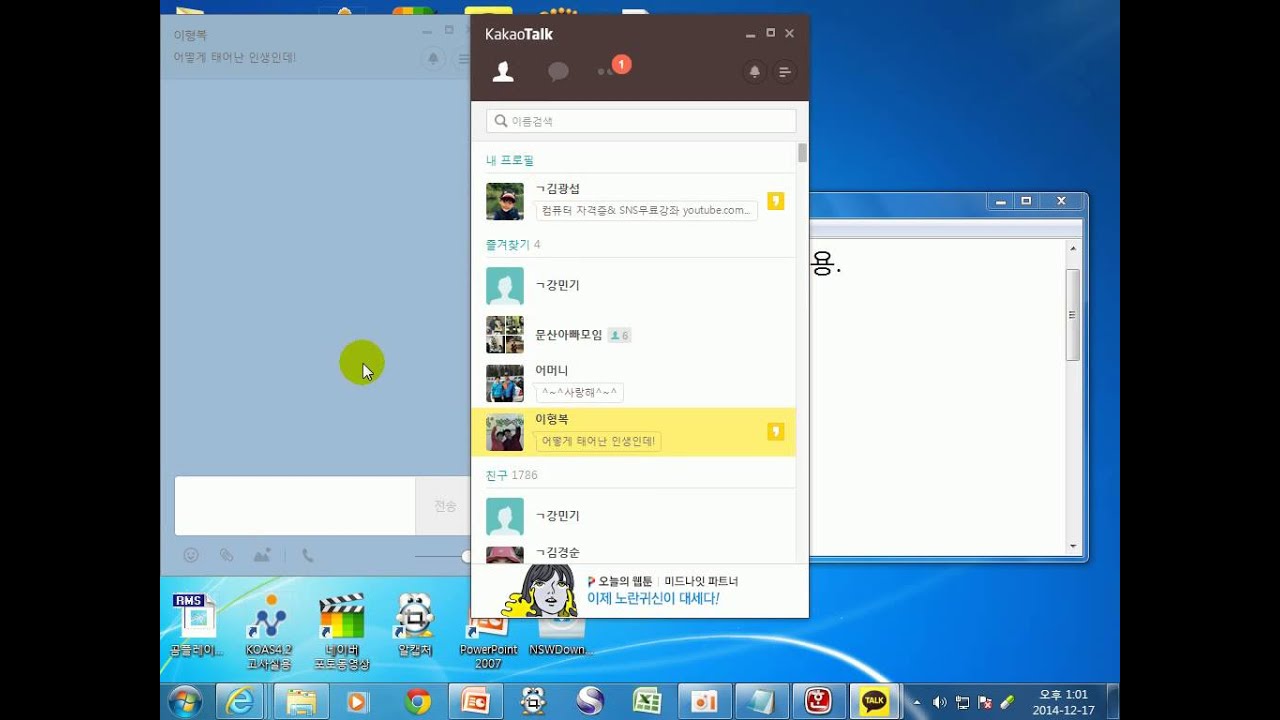Select highlighted friend 이형복
Screen dimensions: 1280x720
(x=633, y=432)
